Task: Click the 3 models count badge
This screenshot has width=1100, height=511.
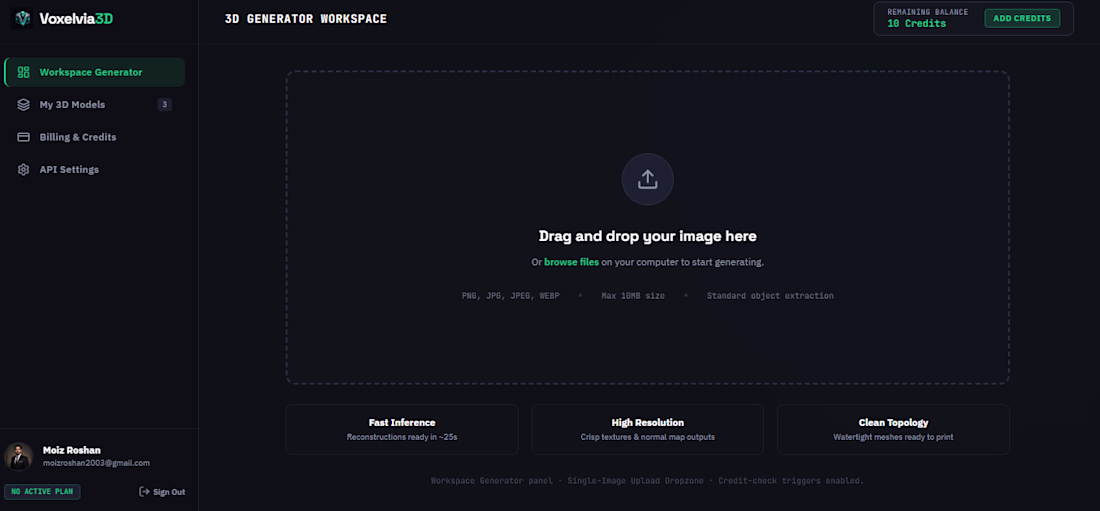Action: (x=165, y=105)
